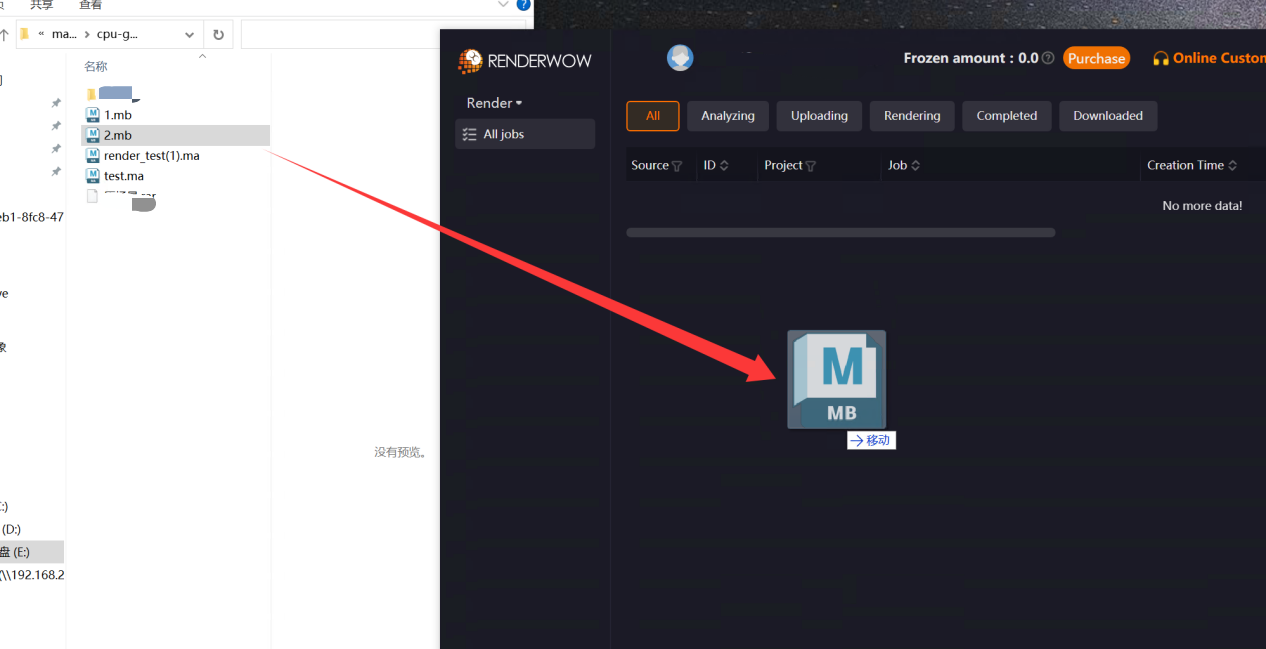The height and width of the screenshot is (649, 1266).
Task: Show the Uploading jobs tab
Action: [819, 116]
